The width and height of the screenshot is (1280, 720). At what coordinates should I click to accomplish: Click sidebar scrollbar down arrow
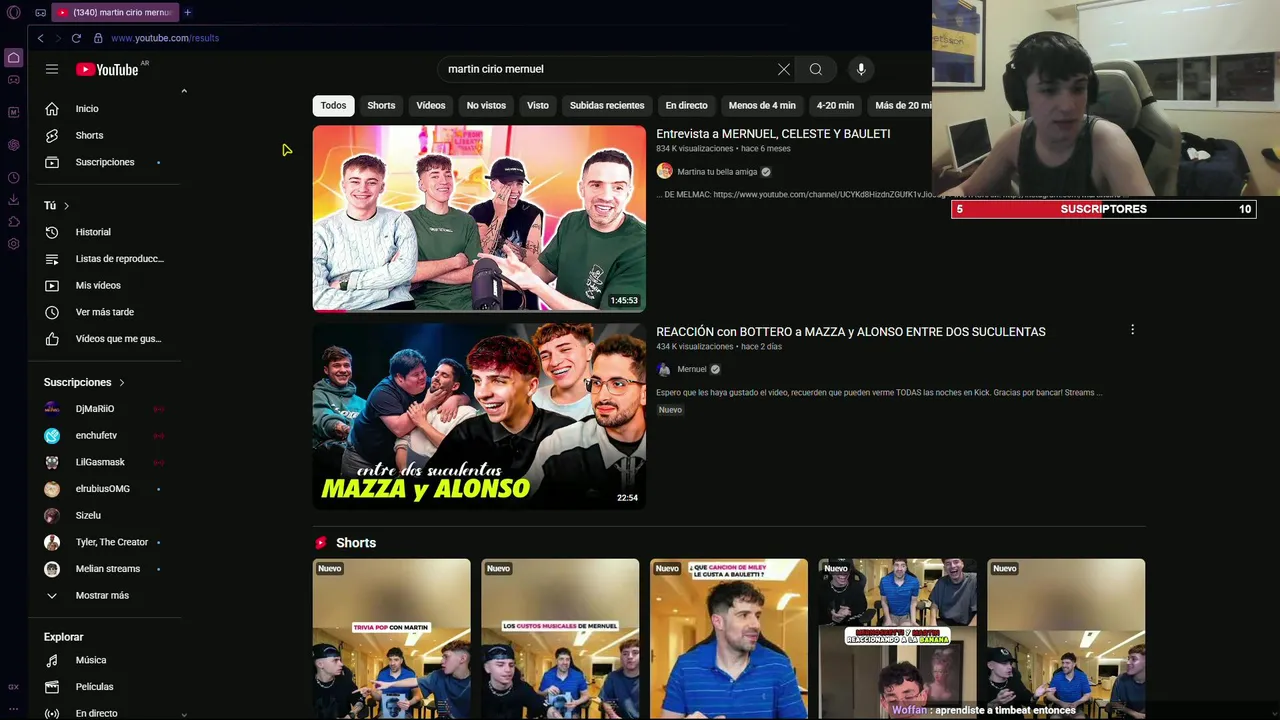(184, 714)
